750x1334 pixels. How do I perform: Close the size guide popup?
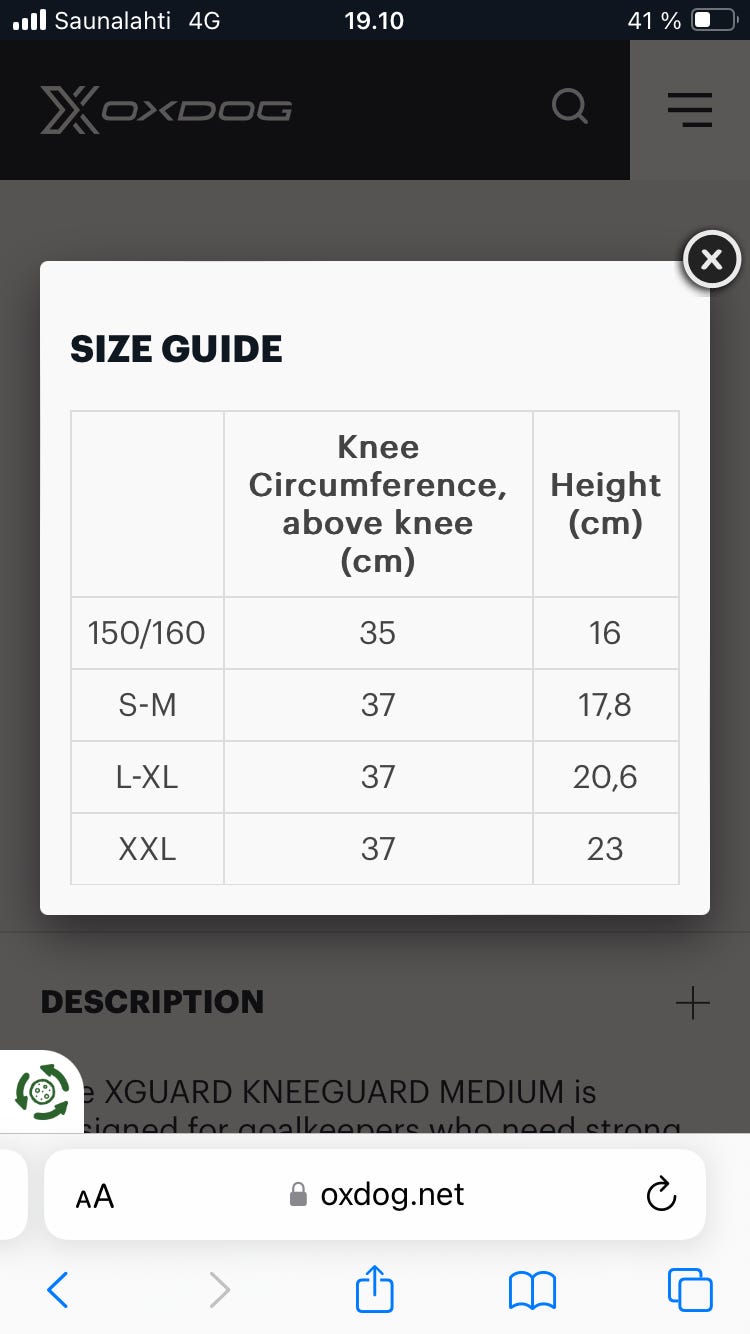[711, 260]
